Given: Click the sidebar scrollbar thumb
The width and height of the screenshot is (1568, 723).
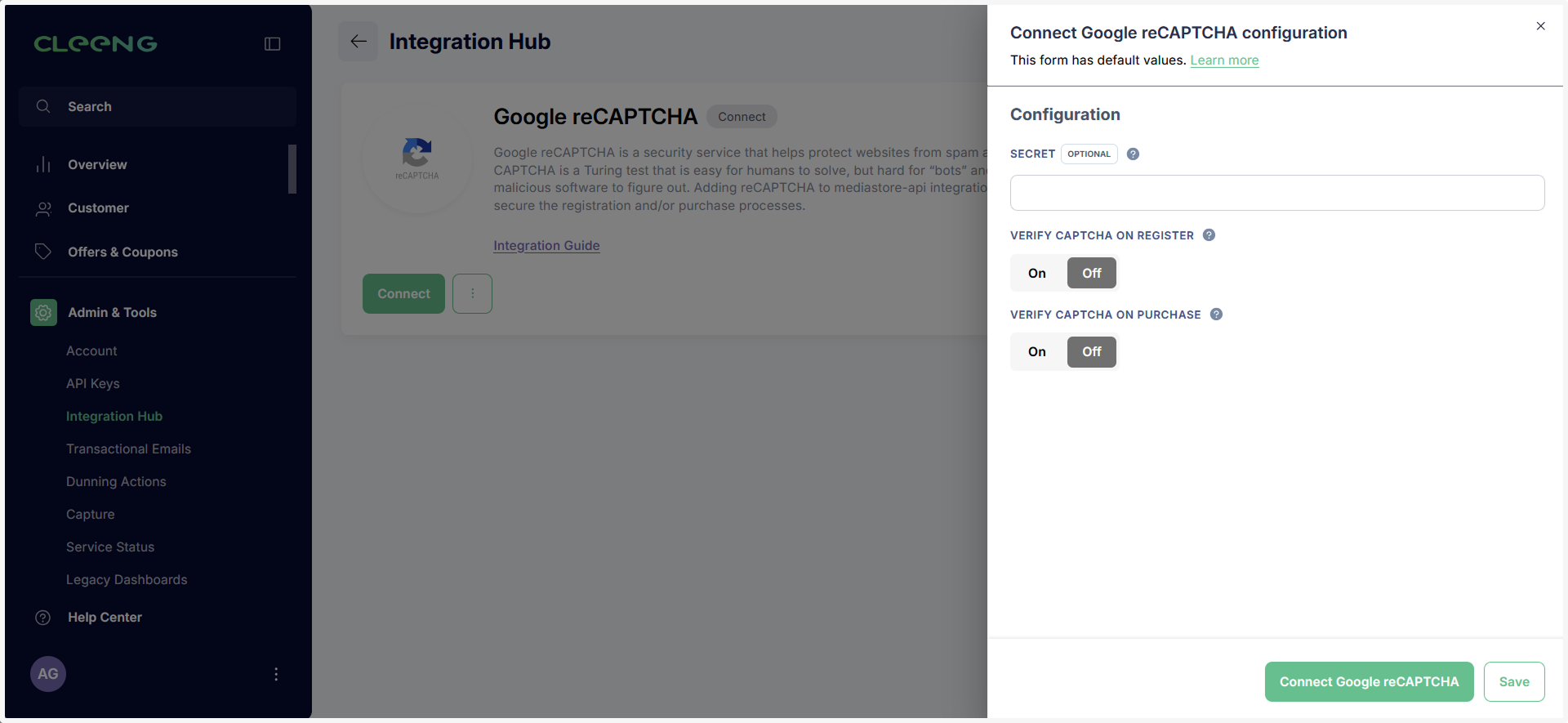Looking at the screenshot, I should pos(292,169).
